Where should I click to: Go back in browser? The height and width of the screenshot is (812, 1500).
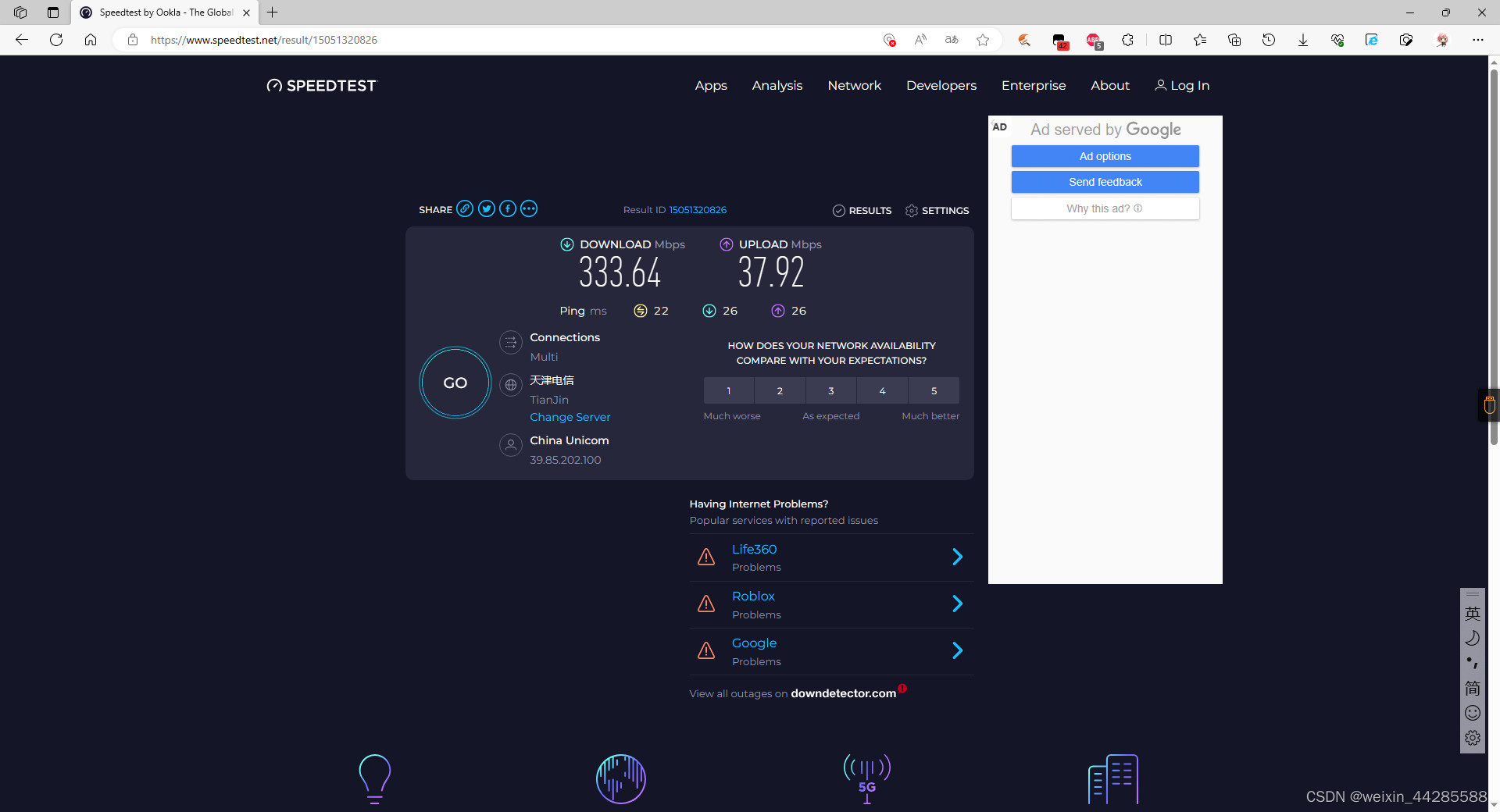click(22, 40)
